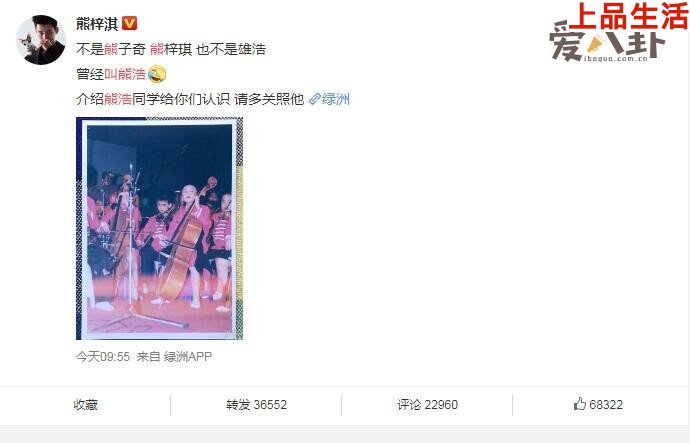The image size is (690, 443).
Task: Click the orange verified V badge
Action: tap(129, 23)
